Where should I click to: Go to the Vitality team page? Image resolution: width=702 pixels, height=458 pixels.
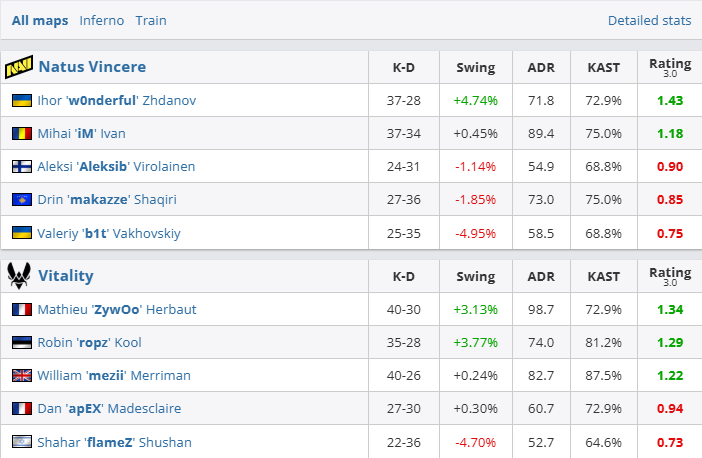(66, 275)
